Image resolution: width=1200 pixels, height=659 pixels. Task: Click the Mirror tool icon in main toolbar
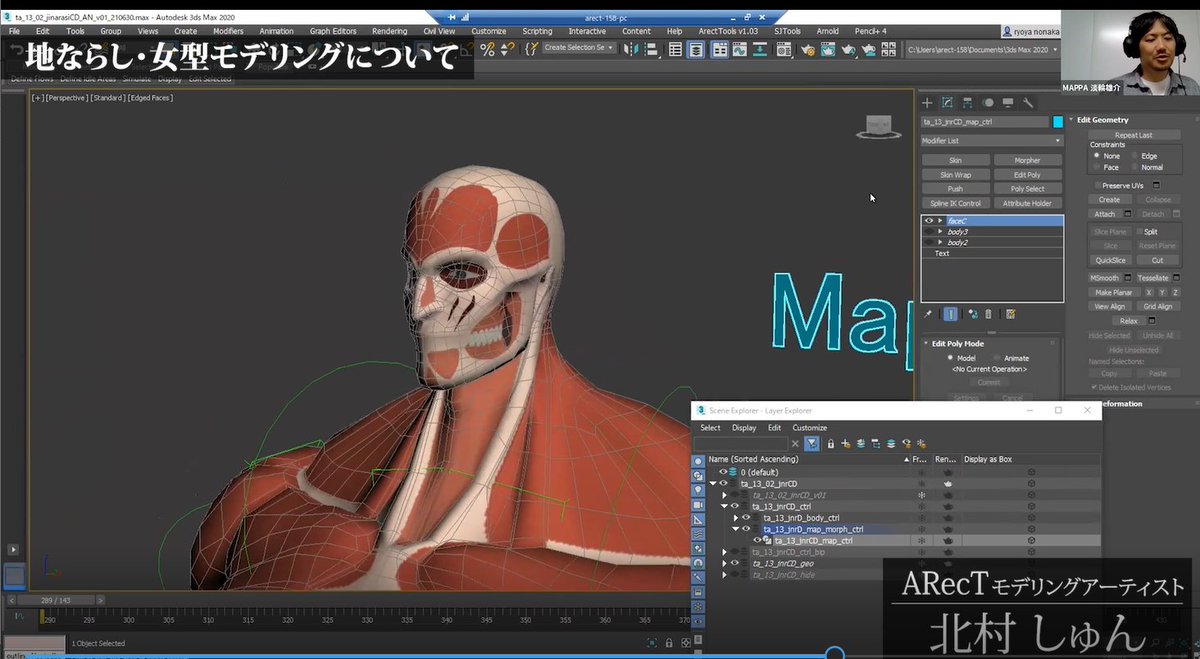[631, 49]
